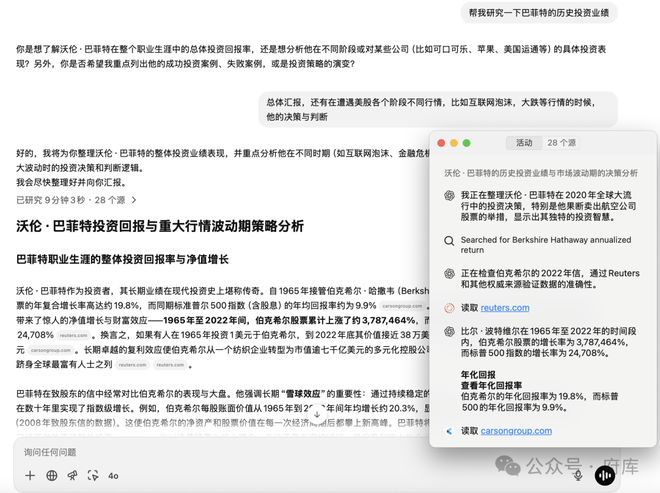
Task: Click the search magnifier icon beside 'Searched for Berkshire'
Action: pos(449,241)
